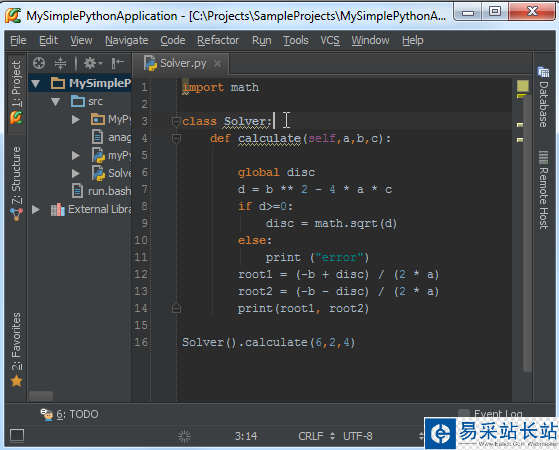
Task: Click the run.bash file icon
Action: click(78, 191)
